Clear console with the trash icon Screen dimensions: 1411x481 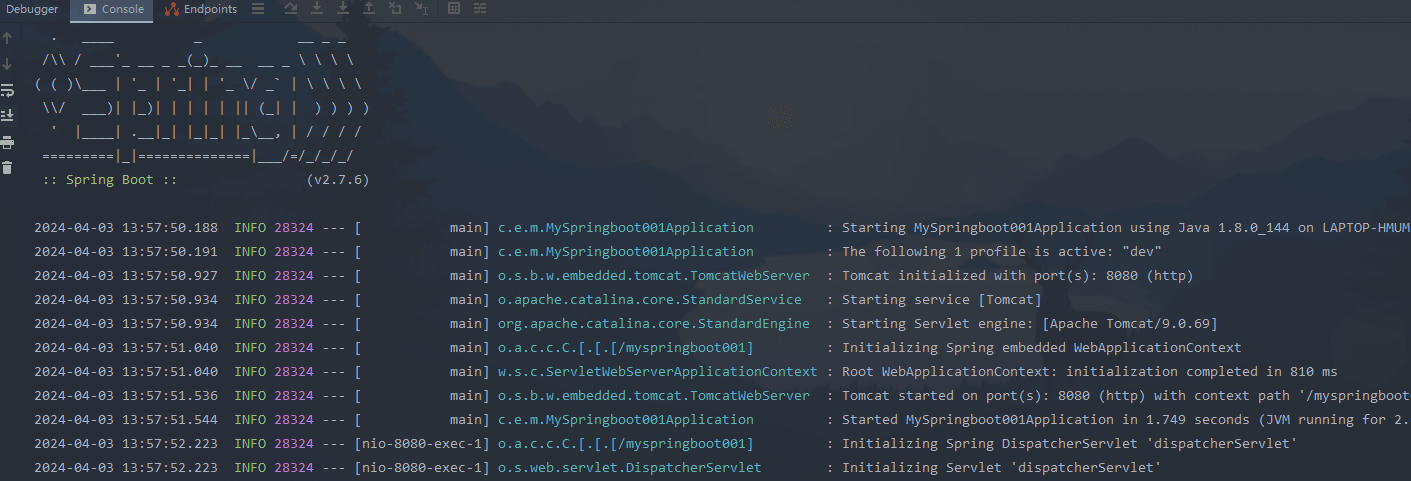[x=7, y=168]
